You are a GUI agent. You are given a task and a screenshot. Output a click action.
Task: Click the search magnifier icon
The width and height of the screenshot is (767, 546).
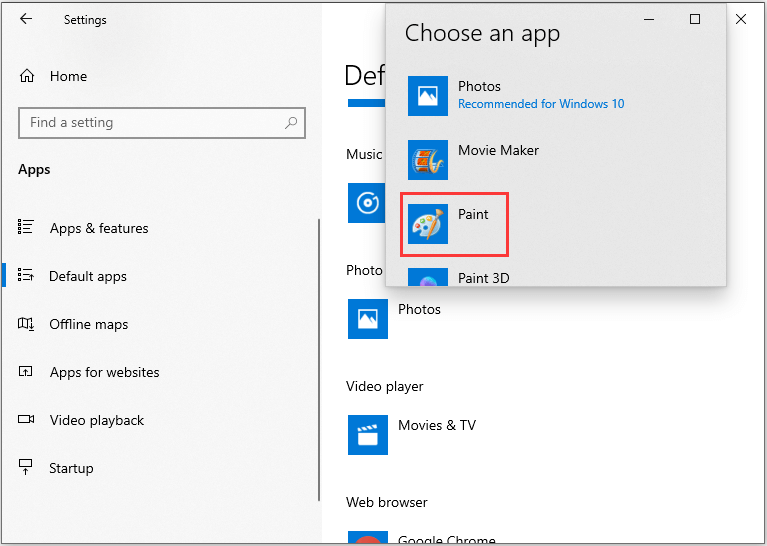(x=291, y=123)
